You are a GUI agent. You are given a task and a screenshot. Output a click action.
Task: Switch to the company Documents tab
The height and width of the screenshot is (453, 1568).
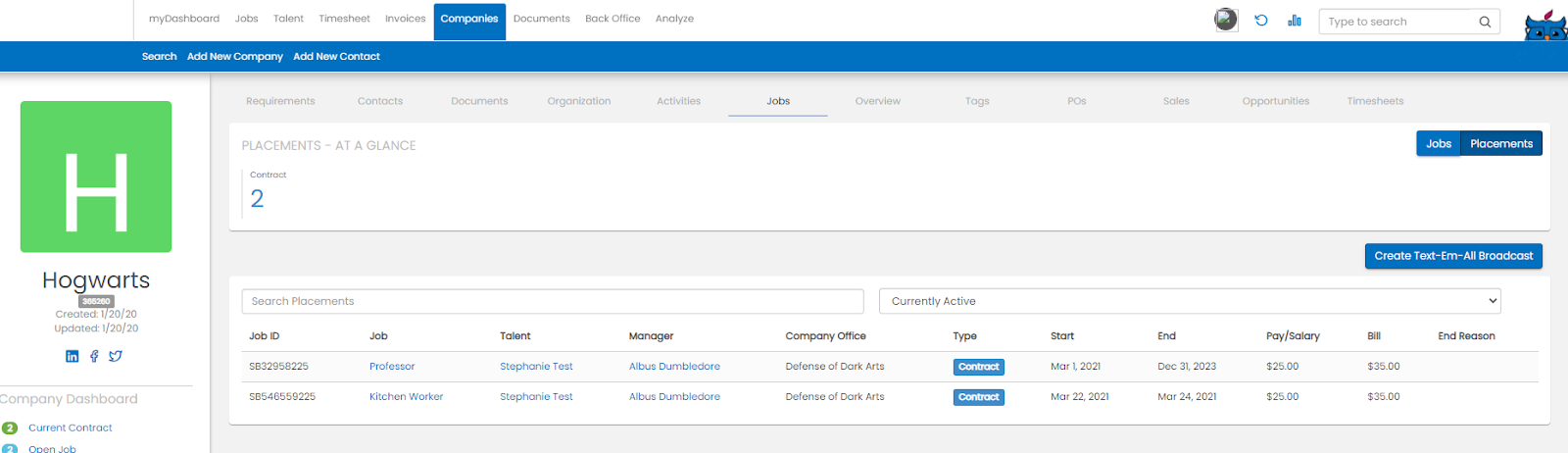(479, 101)
